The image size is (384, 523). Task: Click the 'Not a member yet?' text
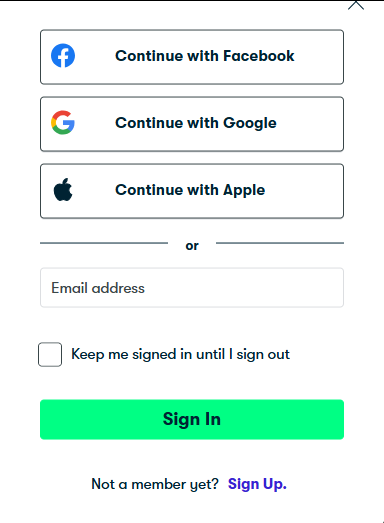[155, 484]
